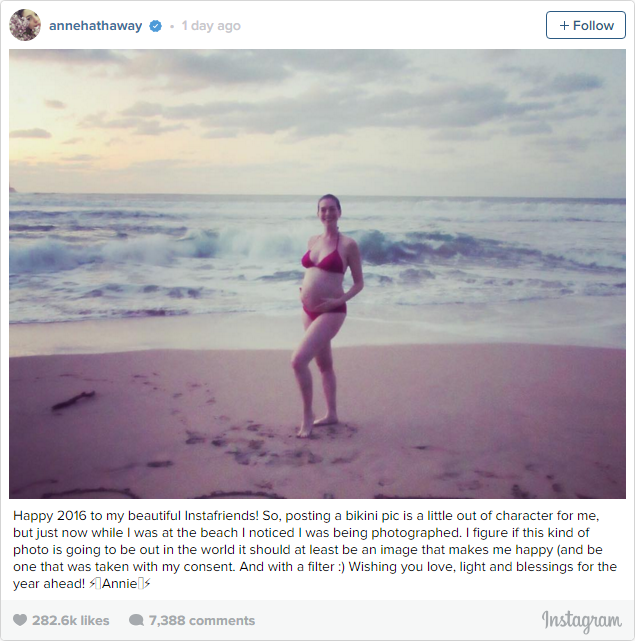Open the beach photo post
The height and width of the screenshot is (641, 635).
pyautogui.click(x=317, y=273)
